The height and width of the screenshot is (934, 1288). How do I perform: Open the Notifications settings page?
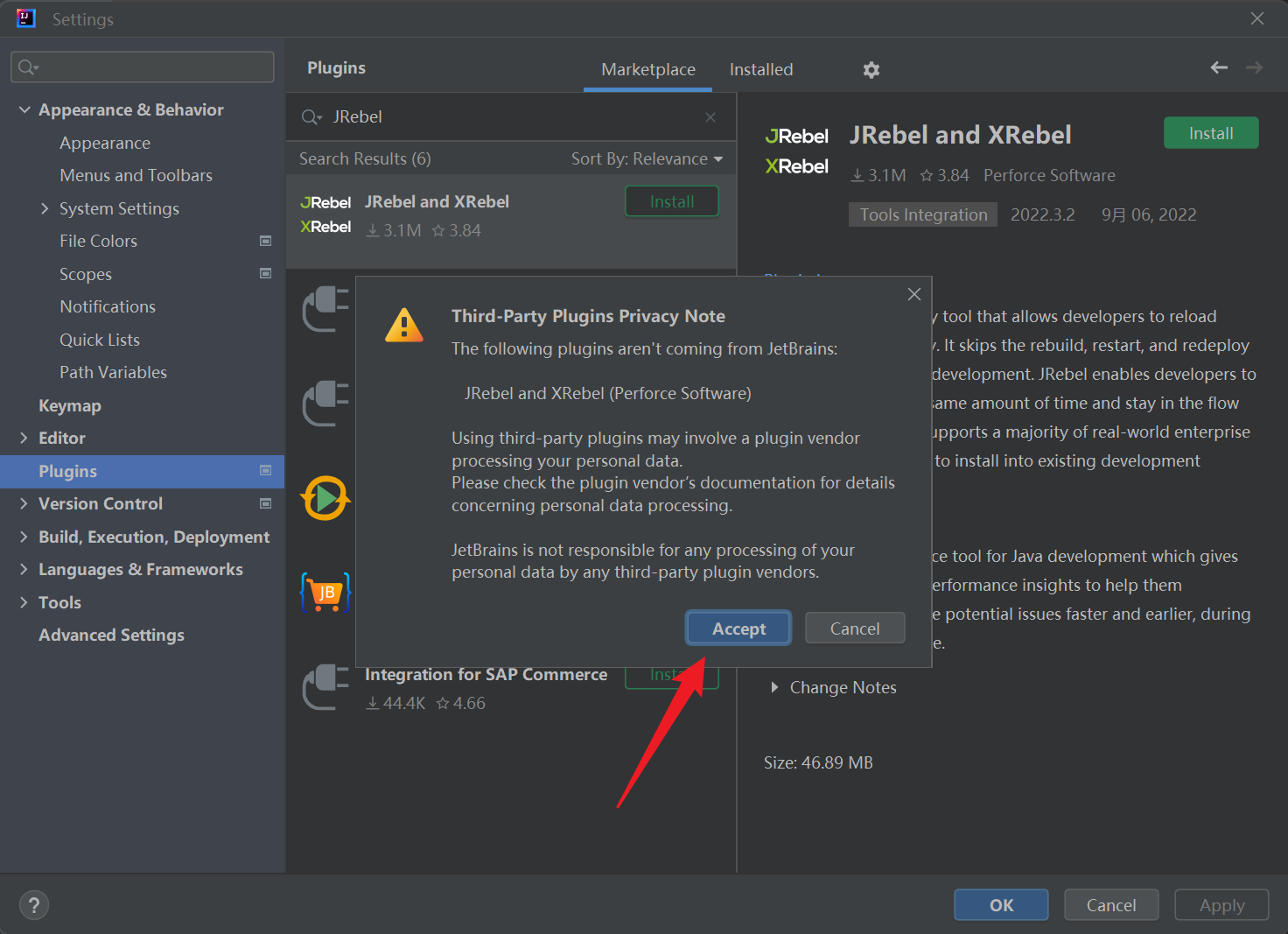(x=108, y=306)
